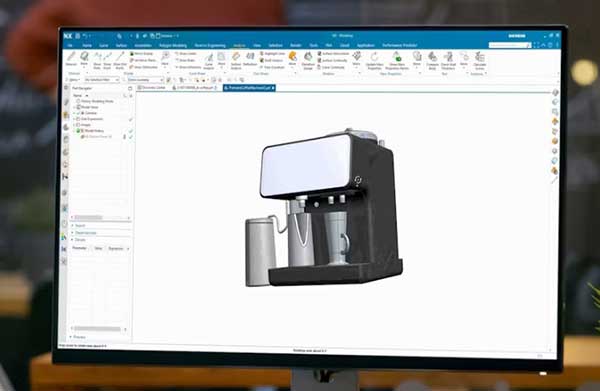The width and height of the screenshot is (600, 391).
Task: Click the Show Knots icon
Action: tap(107, 61)
